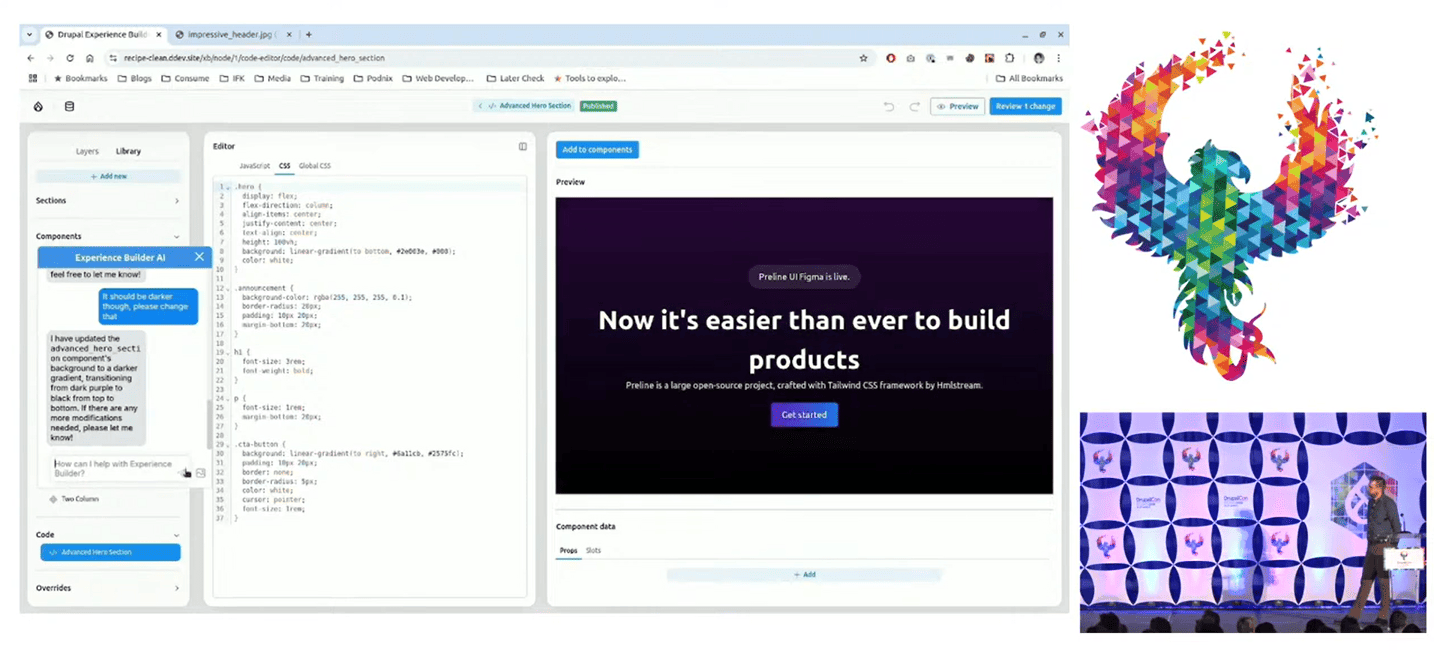Viewport: 1443px width, 651px height.
Task: Open All Bookmarks folder
Action: 1029,78
